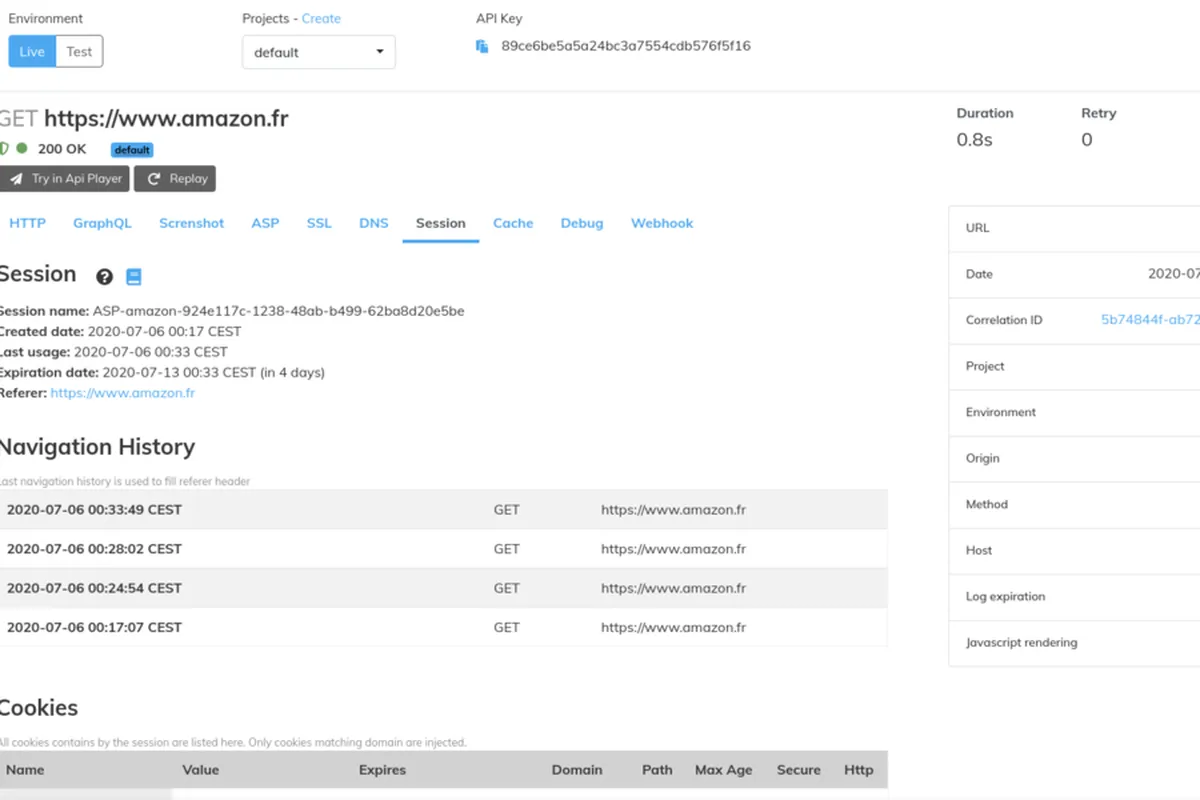Select the Session tab

click(441, 223)
